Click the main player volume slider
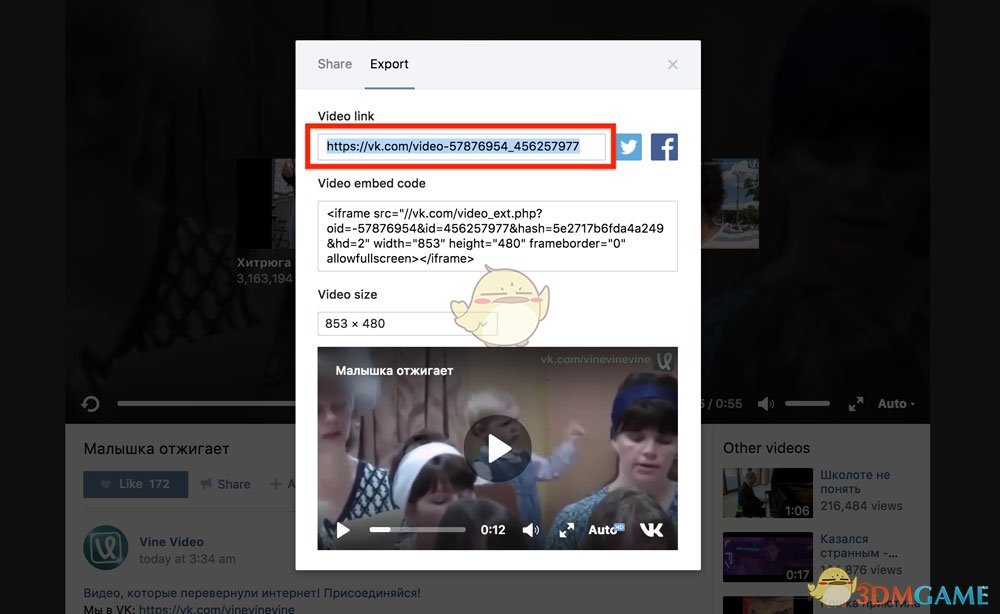Image resolution: width=1000 pixels, height=614 pixels. click(x=807, y=404)
